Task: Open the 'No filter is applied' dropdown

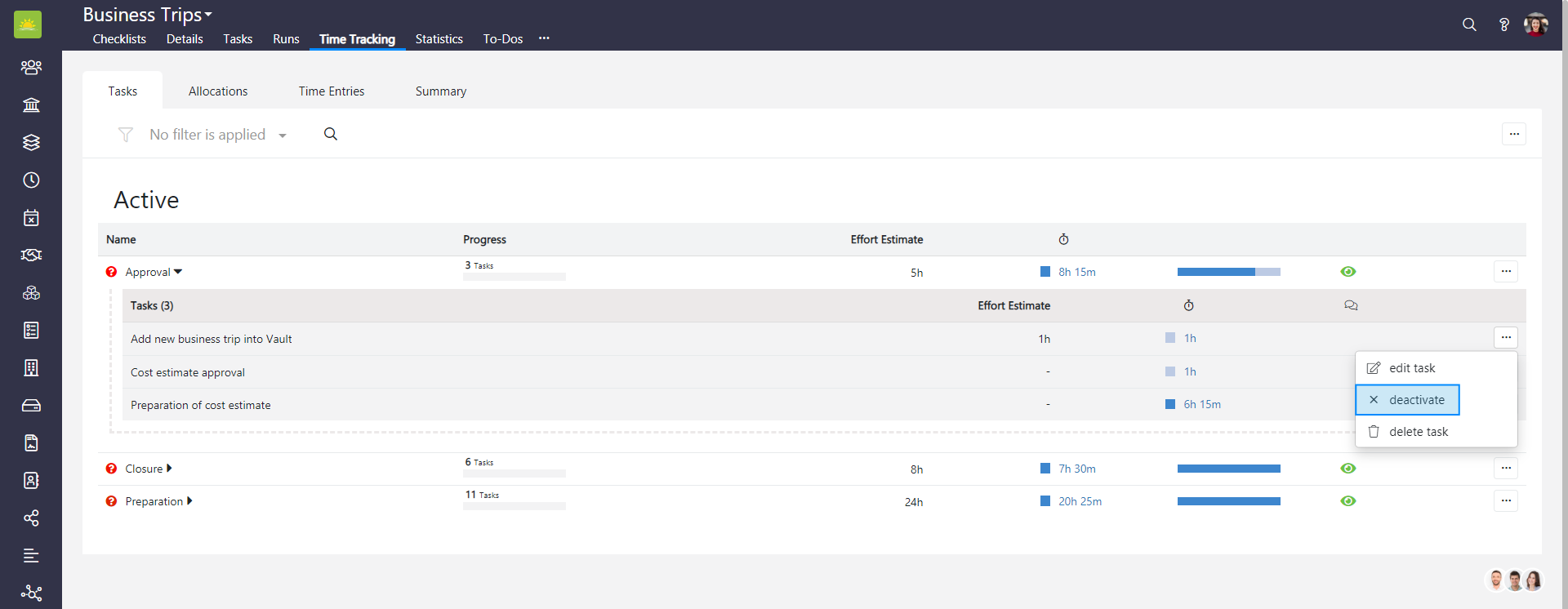Action: point(217,135)
